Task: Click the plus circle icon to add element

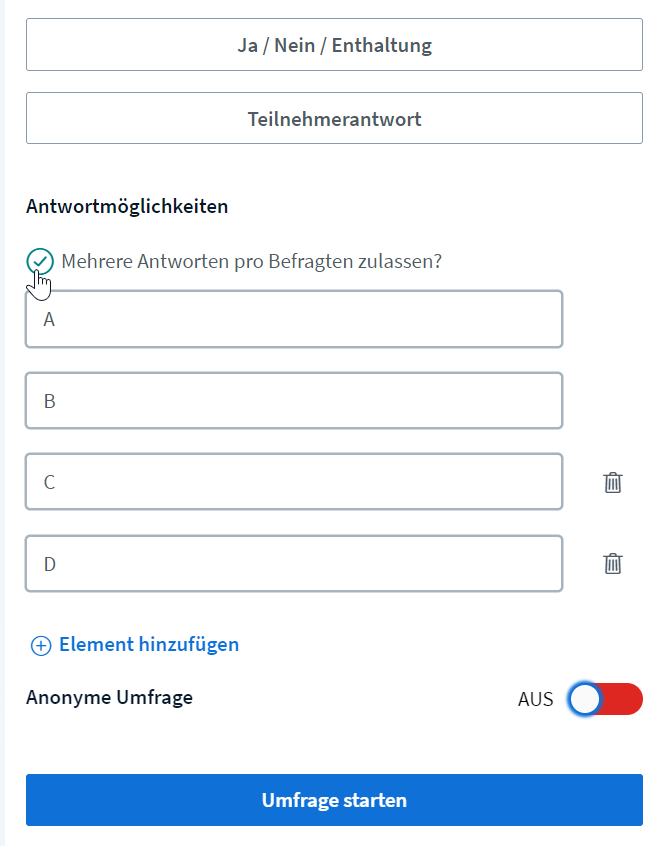Action: tap(41, 645)
